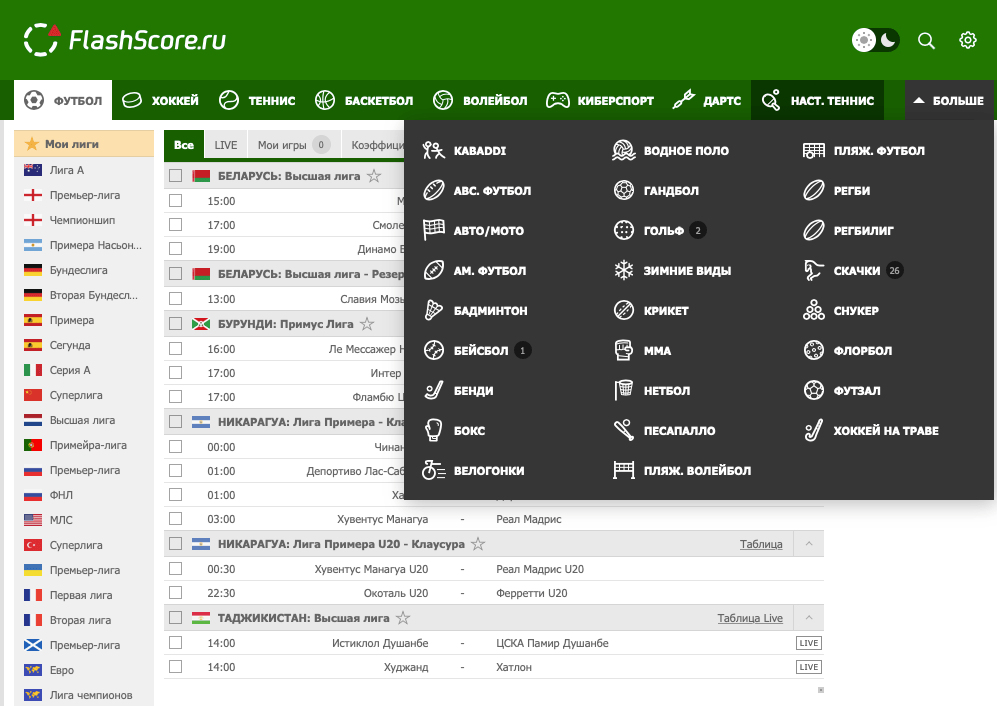Choose the Бокс boxing glove icon

tap(434, 431)
